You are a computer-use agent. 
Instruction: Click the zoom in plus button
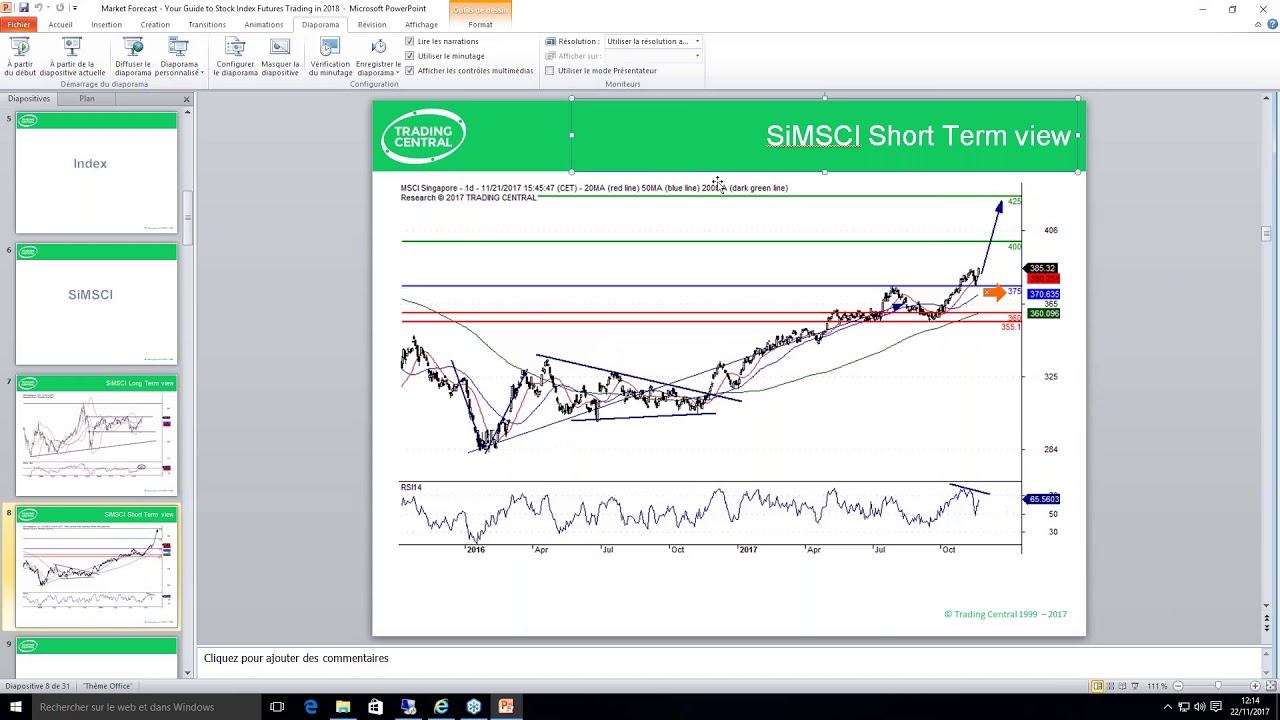(1255, 686)
